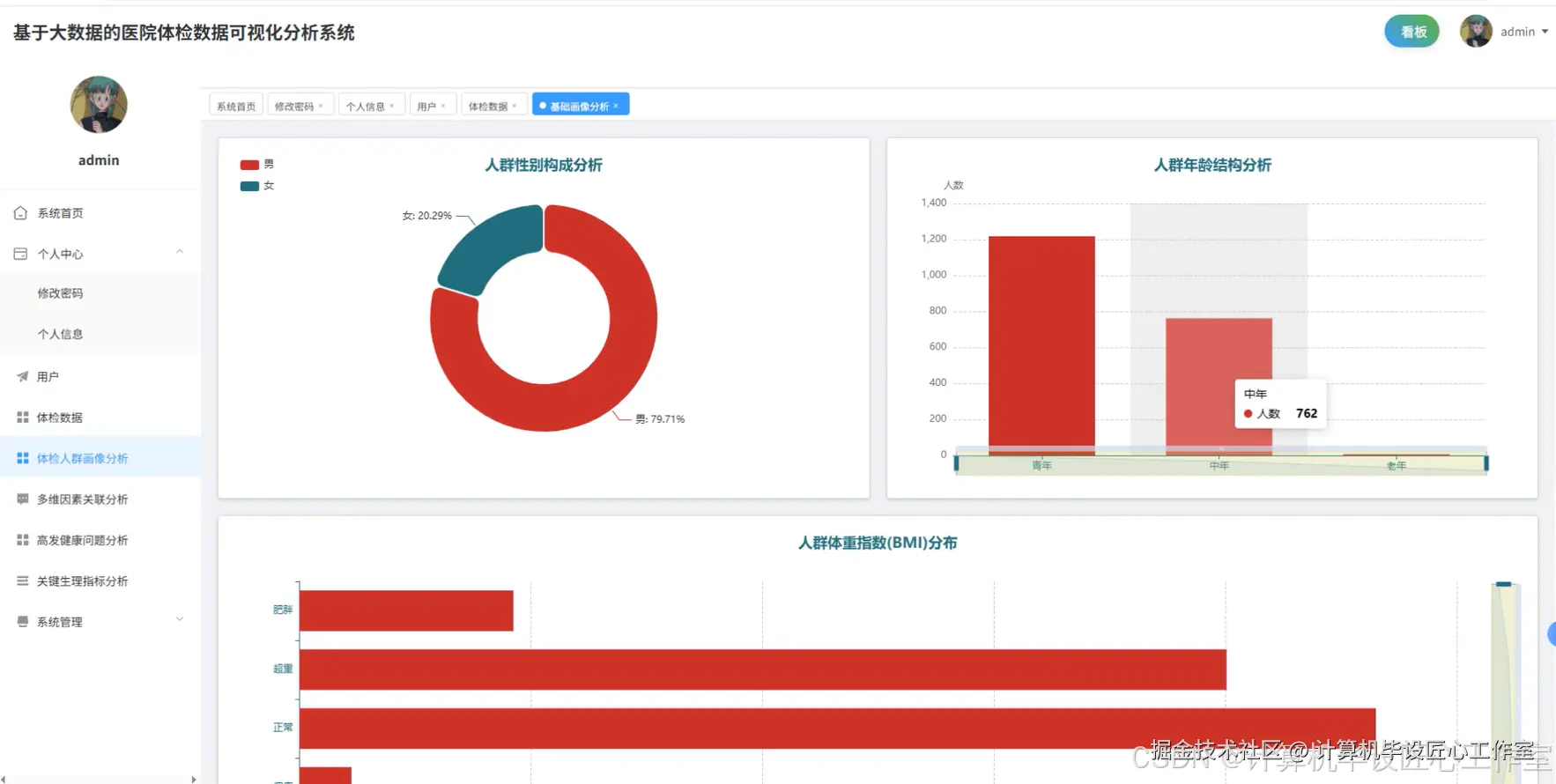Viewport: 1556px width, 784px height.
Task: Click the grid icon beside 高发健康问题分析
Action: [x=22, y=540]
